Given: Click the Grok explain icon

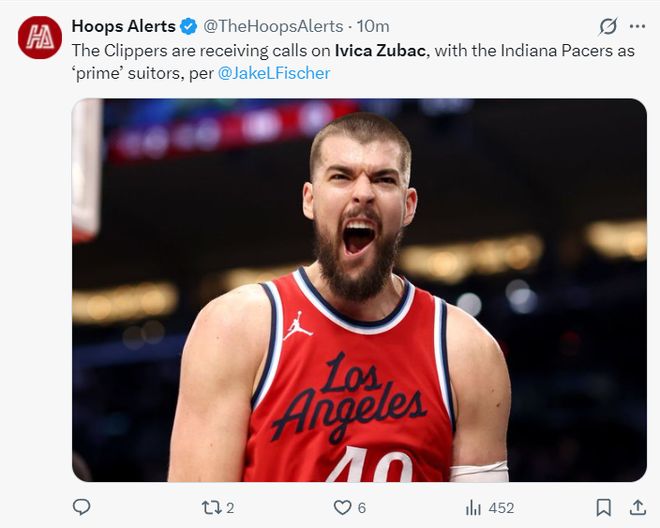Looking at the screenshot, I should pyautogui.click(x=608, y=26).
